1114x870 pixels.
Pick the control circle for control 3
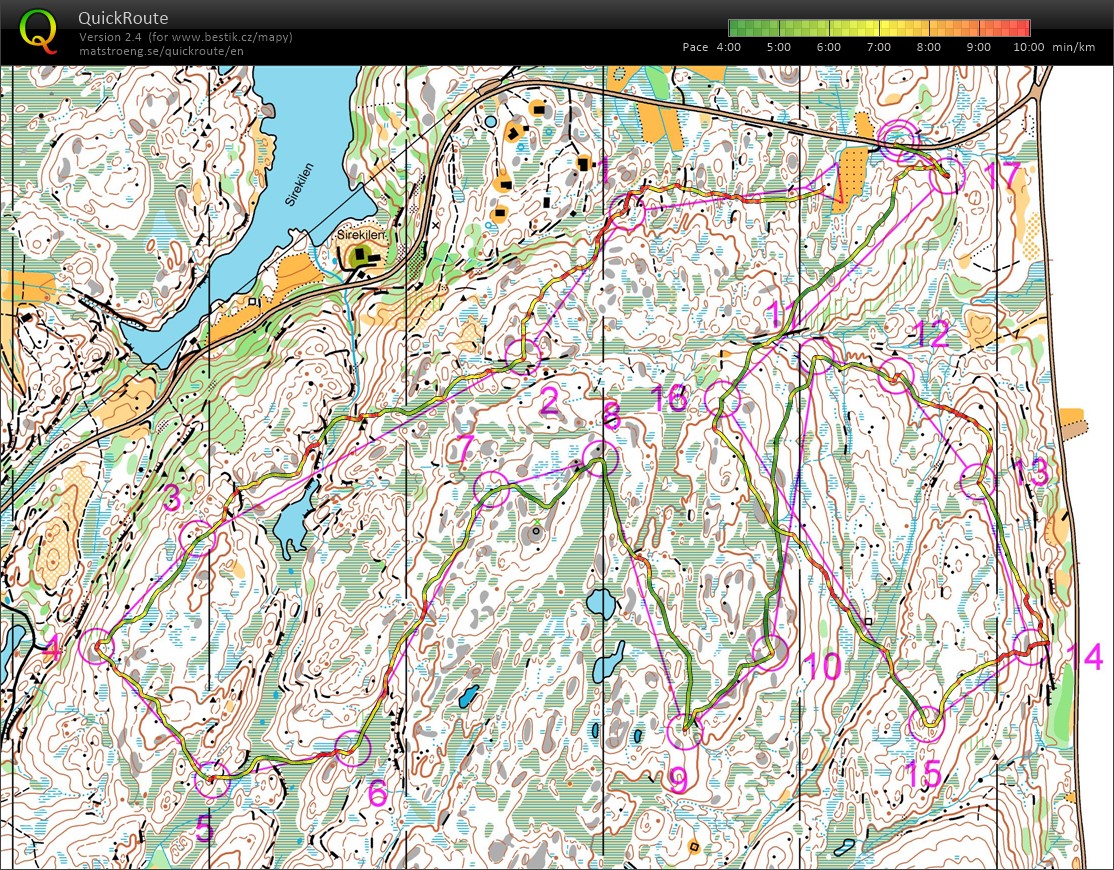tap(198, 538)
